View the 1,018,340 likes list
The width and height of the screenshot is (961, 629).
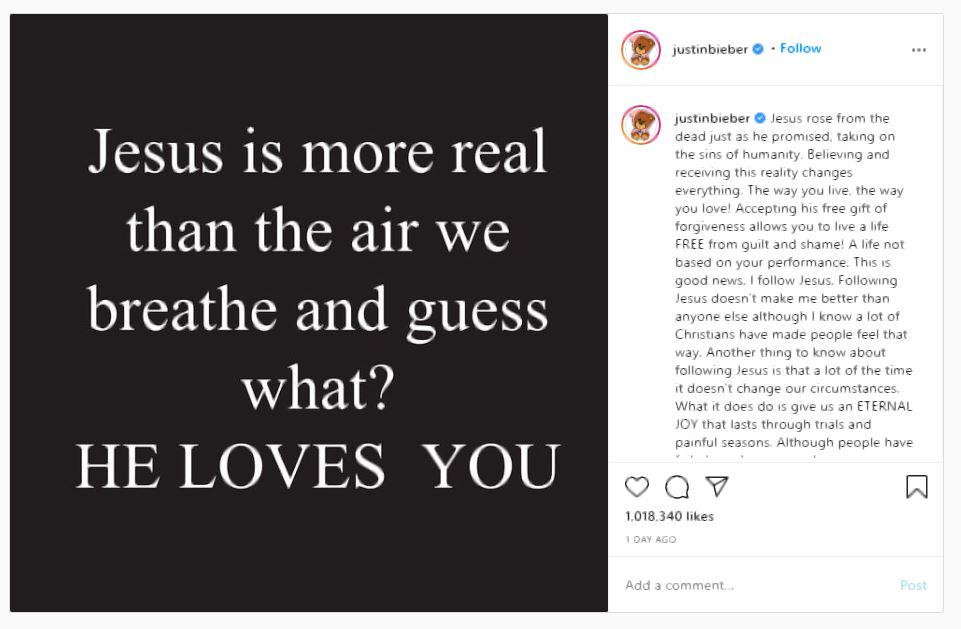(669, 517)
